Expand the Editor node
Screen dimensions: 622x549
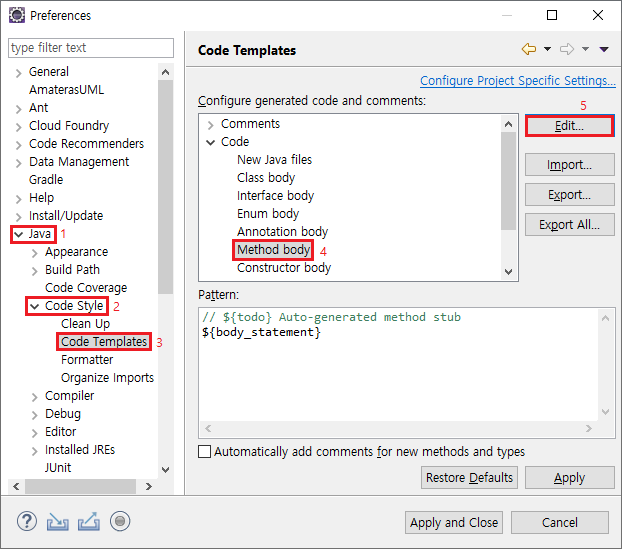(x=35, y=433)
